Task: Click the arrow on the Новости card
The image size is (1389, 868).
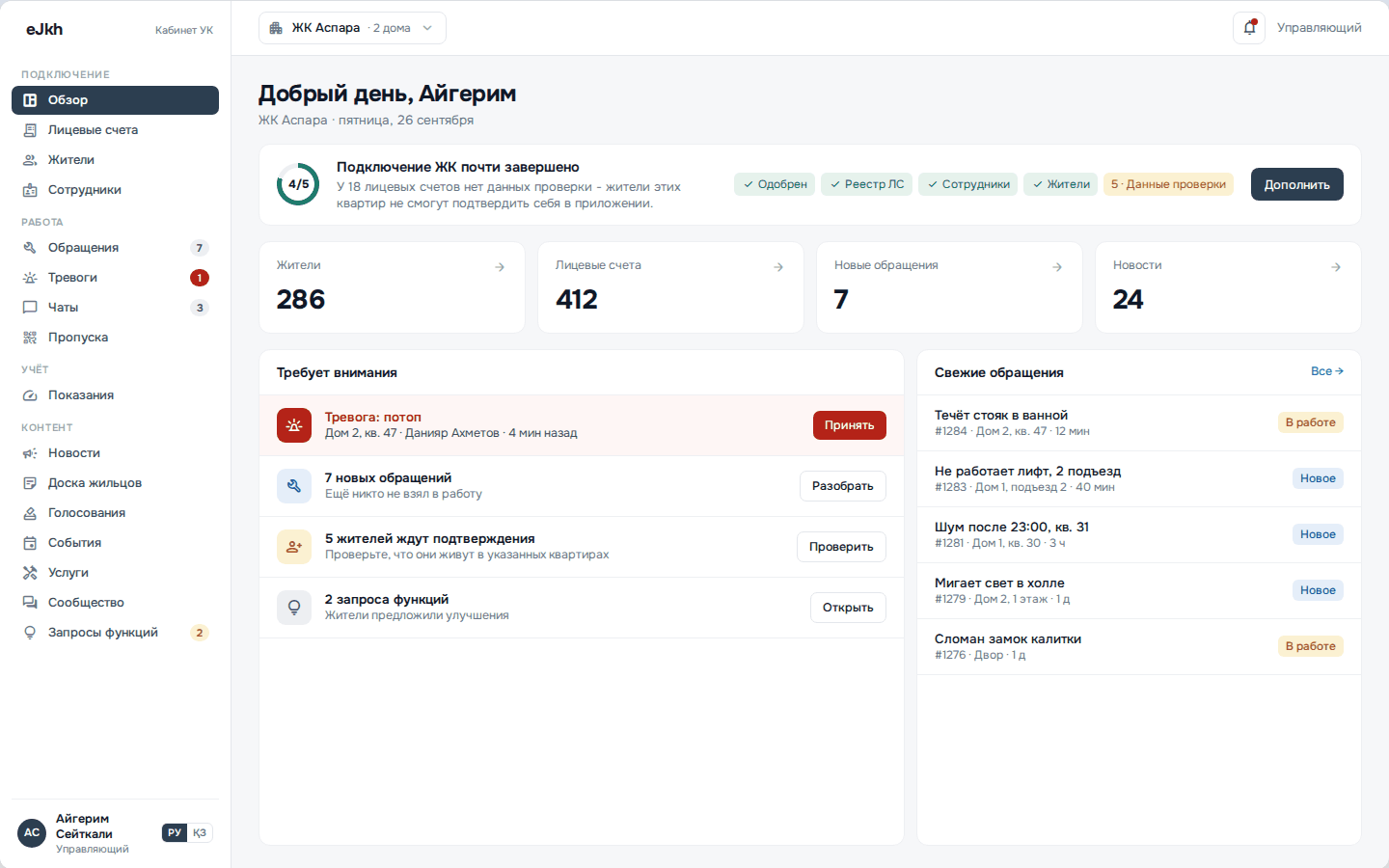Action: (1336, 267)
